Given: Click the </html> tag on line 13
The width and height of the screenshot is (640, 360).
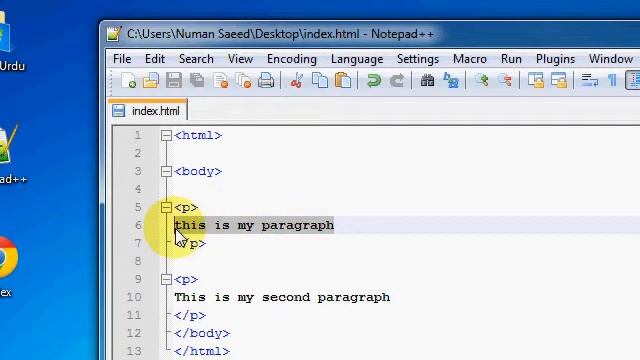Looking at the screenshot, I should click(202, 351).
